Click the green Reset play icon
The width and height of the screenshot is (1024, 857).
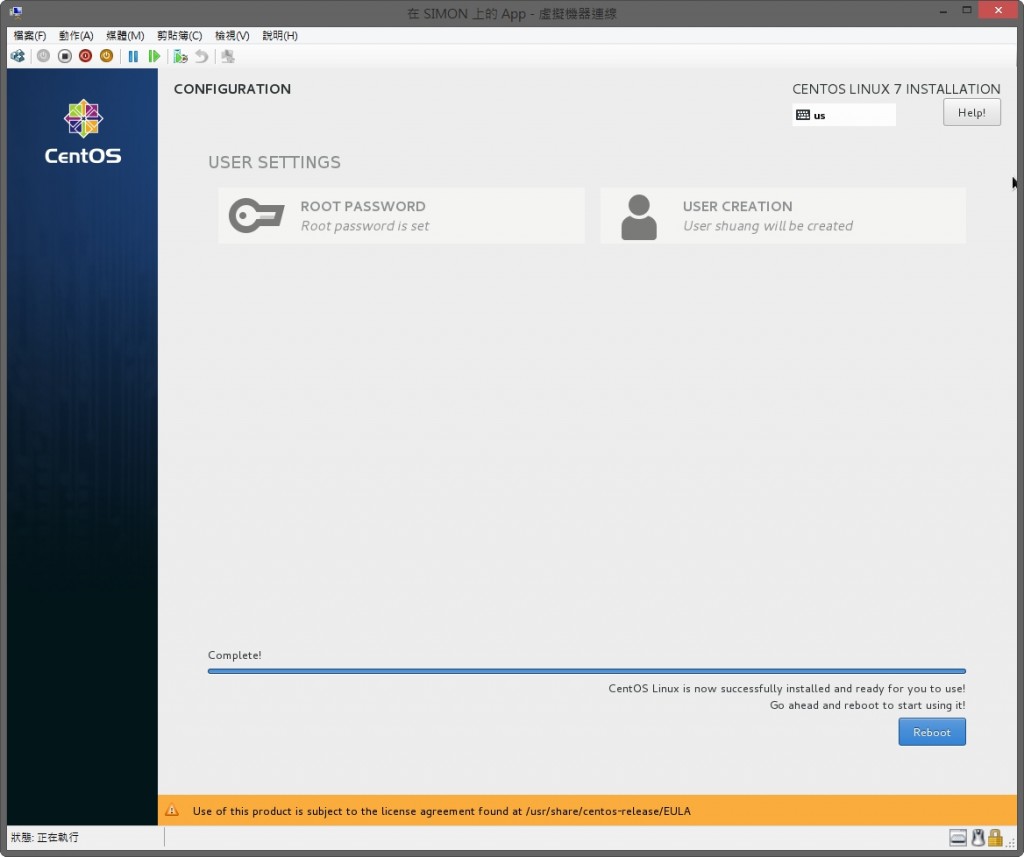pyautogui.click(x=154, y=56)
